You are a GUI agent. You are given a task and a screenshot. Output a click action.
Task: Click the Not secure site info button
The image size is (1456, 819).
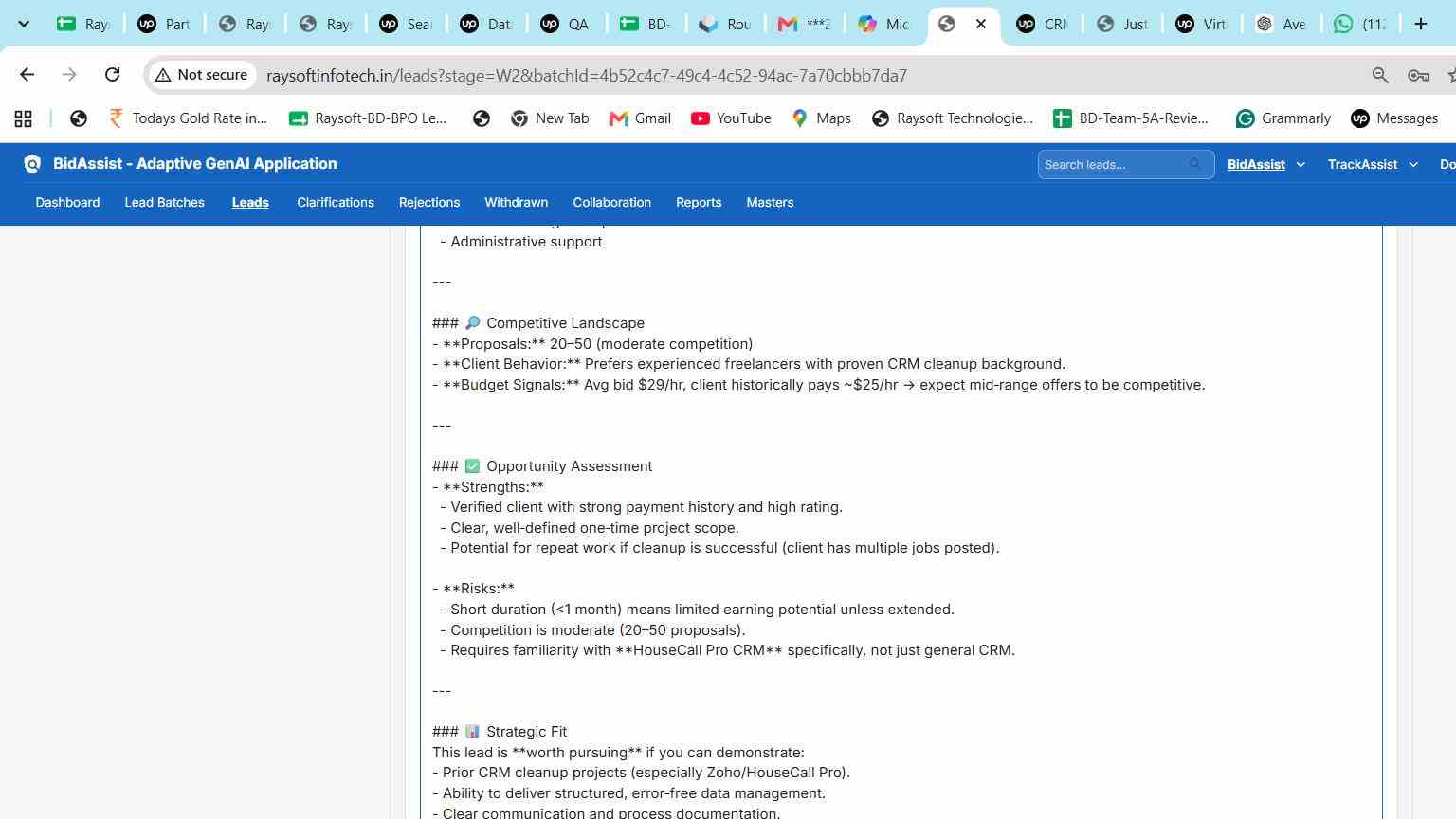click(x=201, y=75)
